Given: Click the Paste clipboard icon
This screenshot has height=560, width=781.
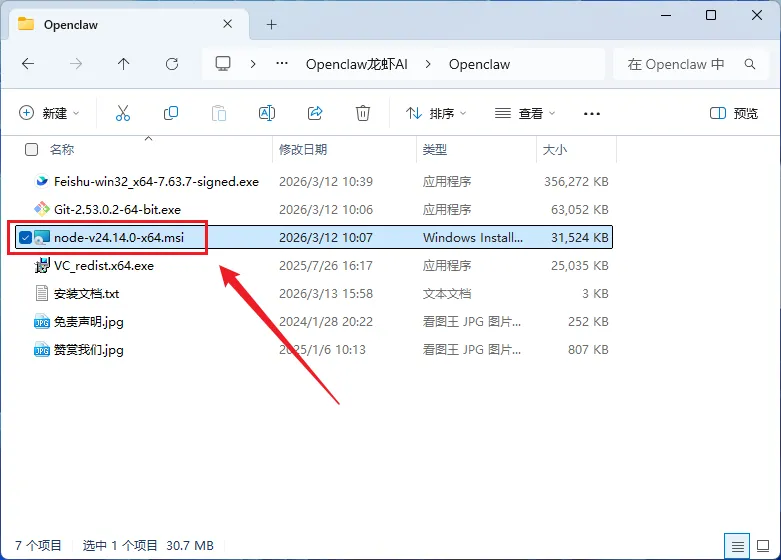Looking at the screenshot, I should click(219, 113).
